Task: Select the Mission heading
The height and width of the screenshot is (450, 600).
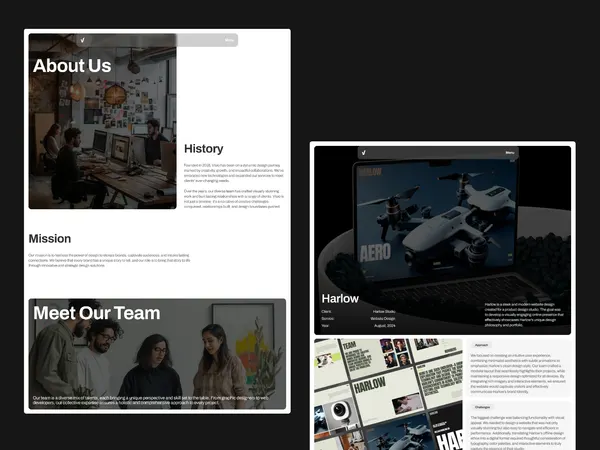Action: click(50, 239)
